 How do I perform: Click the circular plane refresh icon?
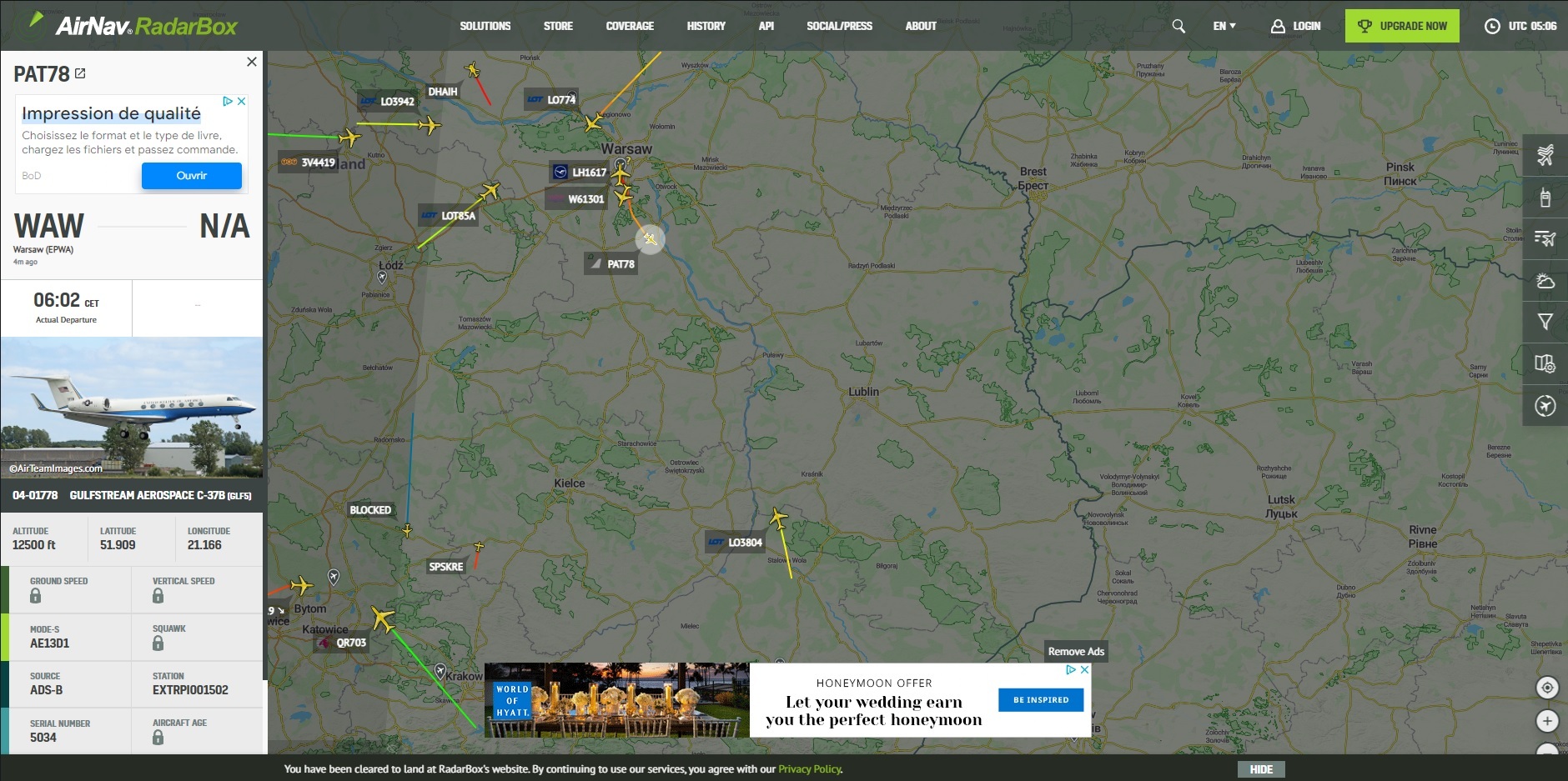click(1545, 406)
